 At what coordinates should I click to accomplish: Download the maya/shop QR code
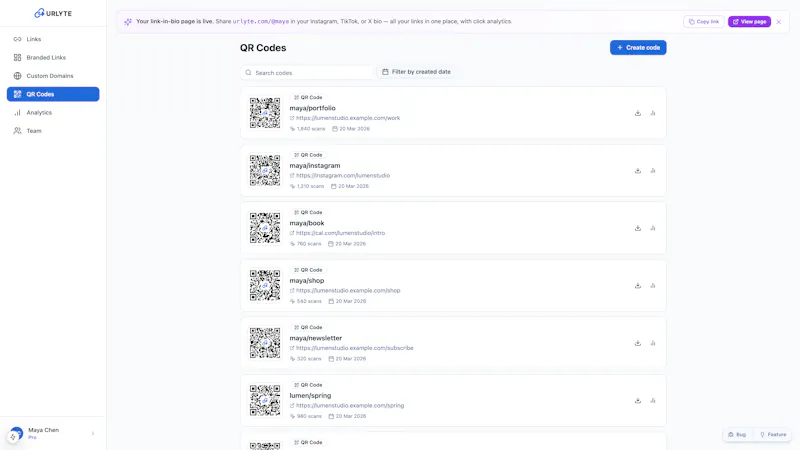638,286
